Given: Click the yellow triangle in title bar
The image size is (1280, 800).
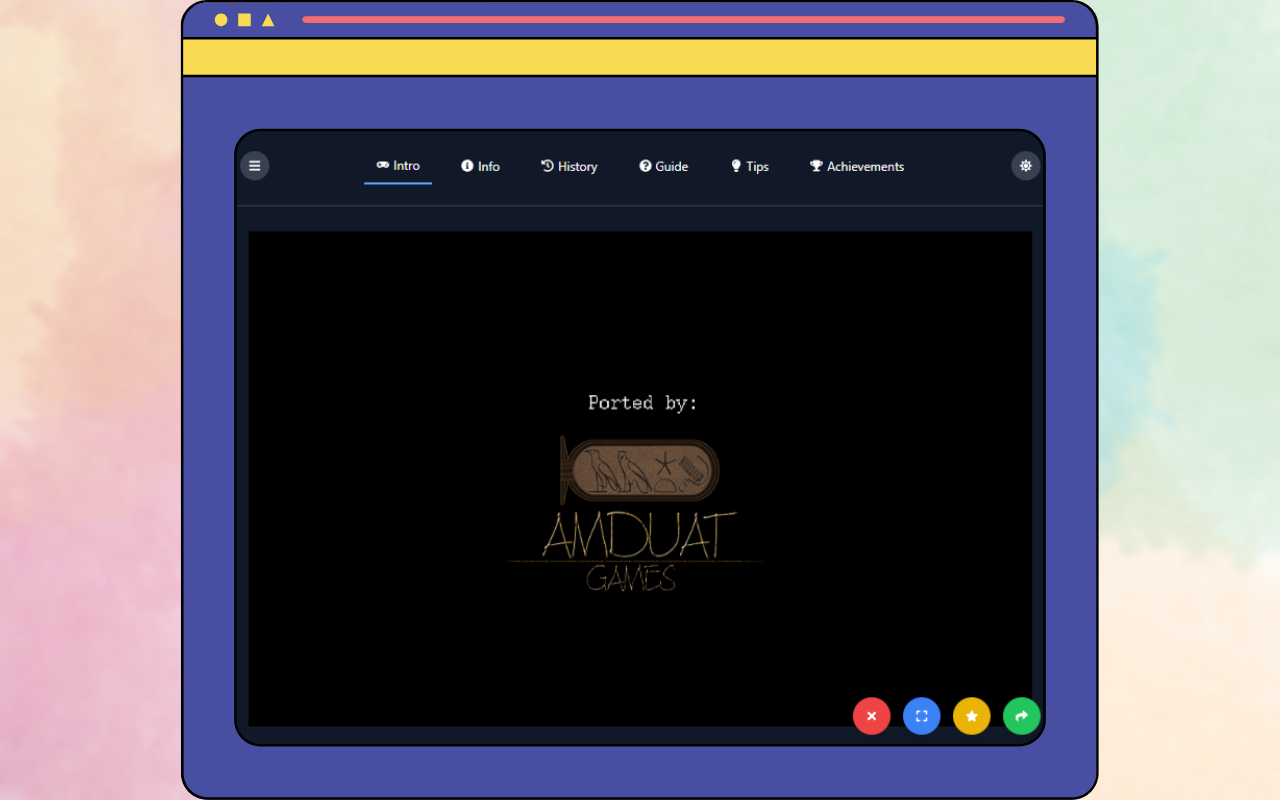Looking at the screenshot, I should click(268, 20).
